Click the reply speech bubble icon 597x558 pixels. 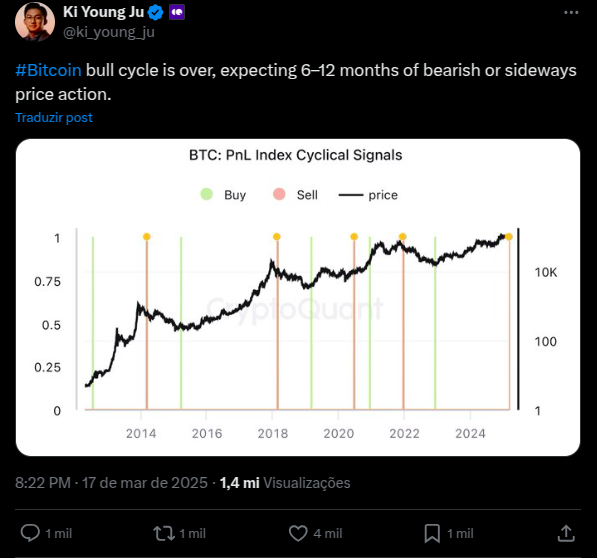click(30, 533)
